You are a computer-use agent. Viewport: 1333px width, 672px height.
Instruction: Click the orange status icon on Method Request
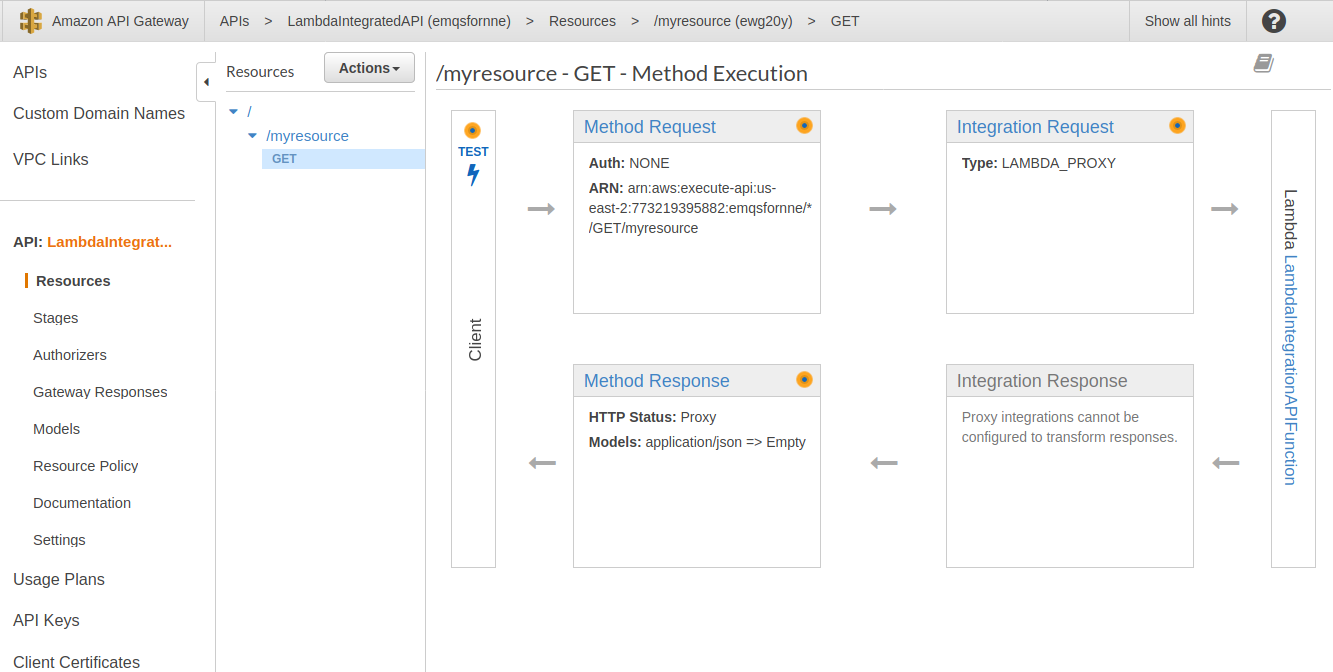coord(804,125)
